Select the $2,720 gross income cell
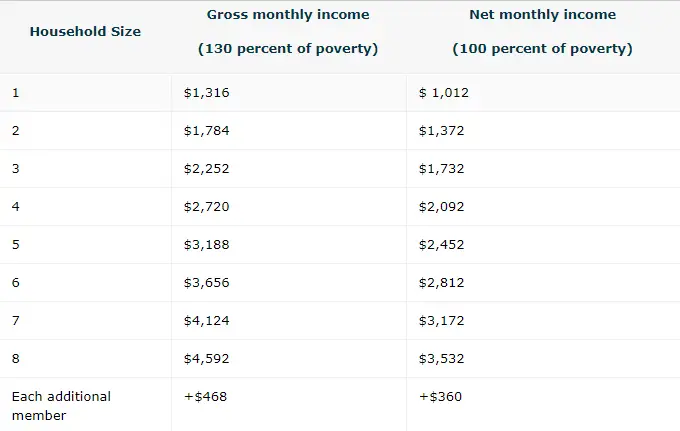Screen dimensions: 680x431 tap(207, 207)
